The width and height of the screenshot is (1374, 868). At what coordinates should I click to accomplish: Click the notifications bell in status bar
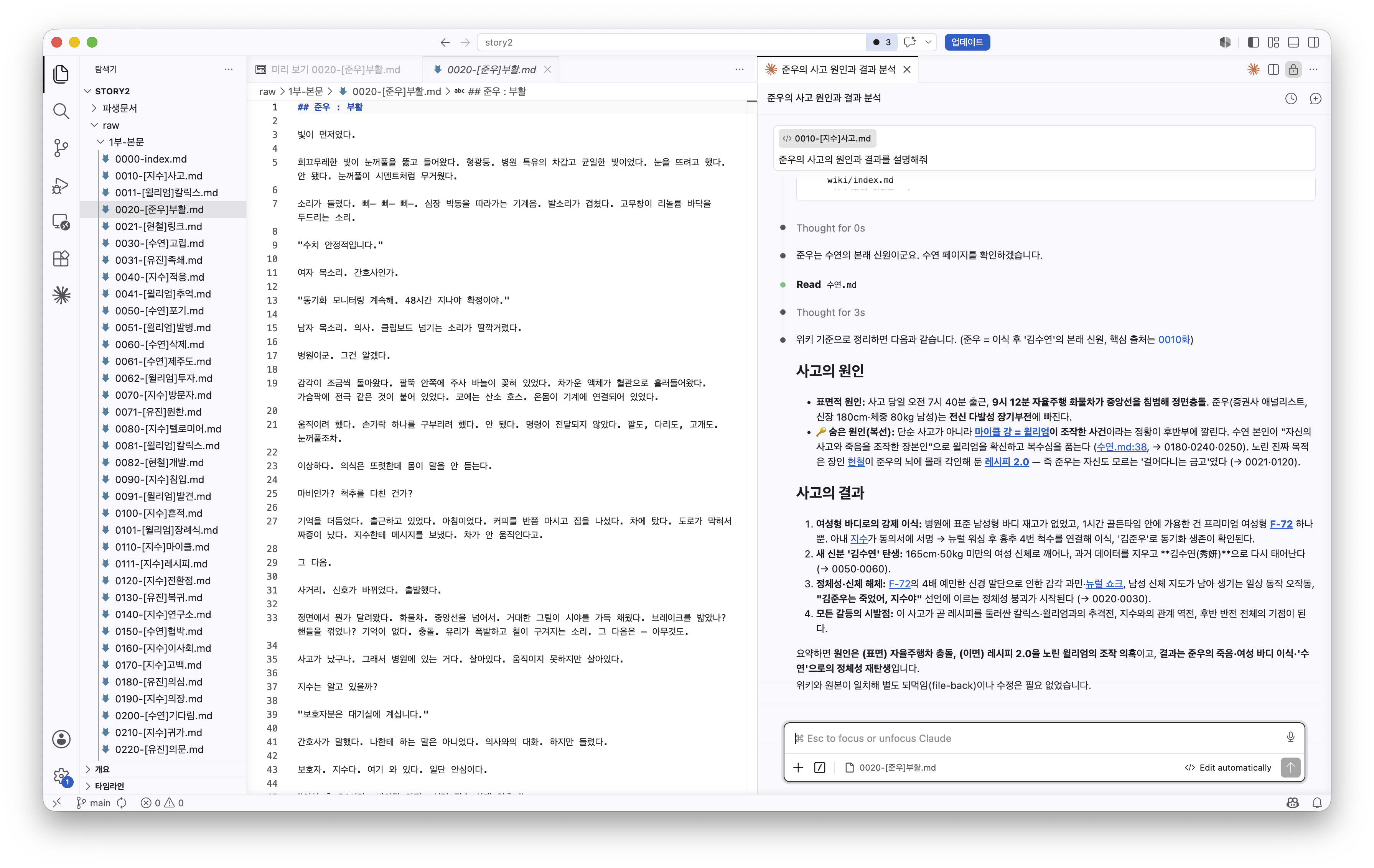(1317, 802)
